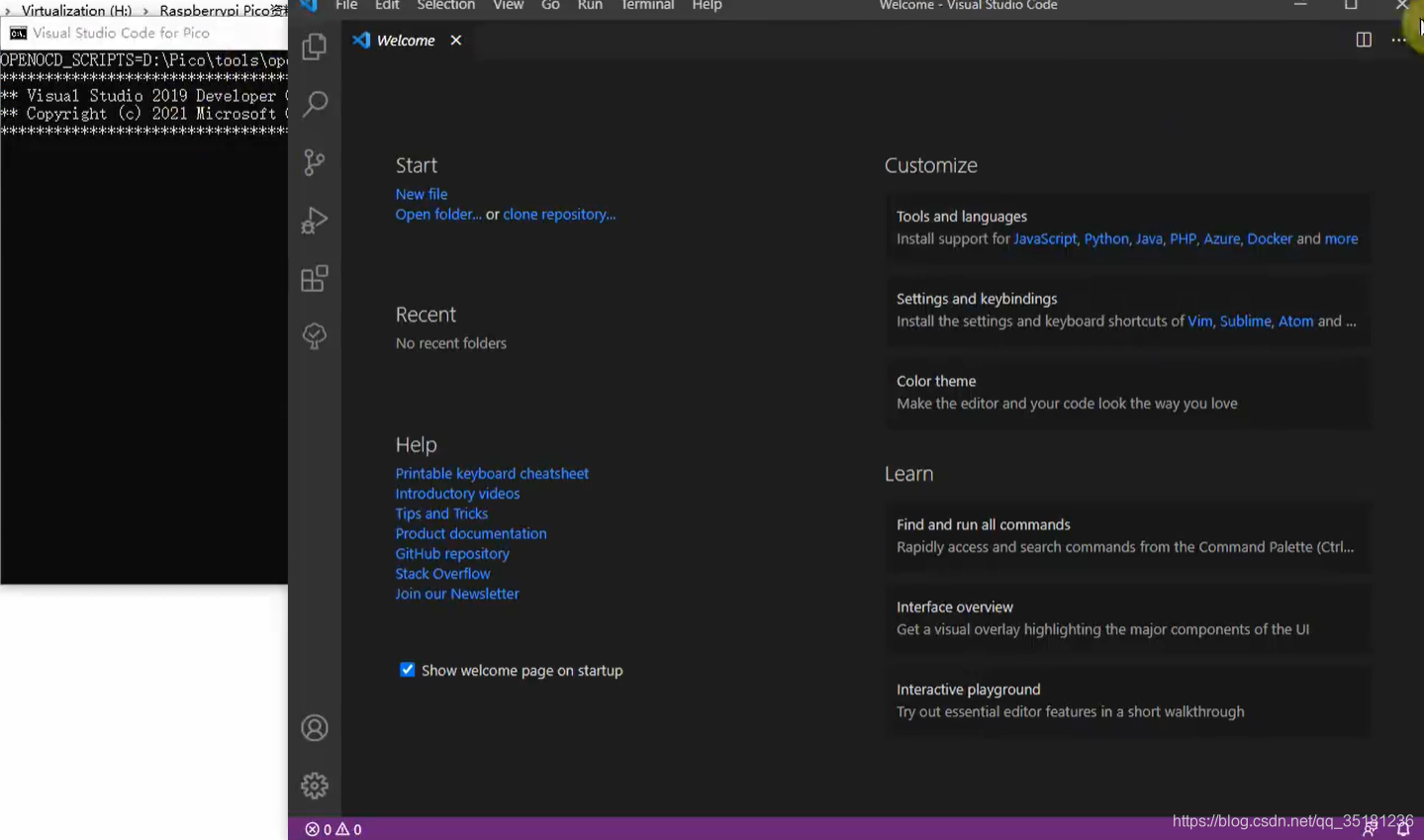Install Azure tools support
This screenshot has width=1424, height=840.
1221,238
